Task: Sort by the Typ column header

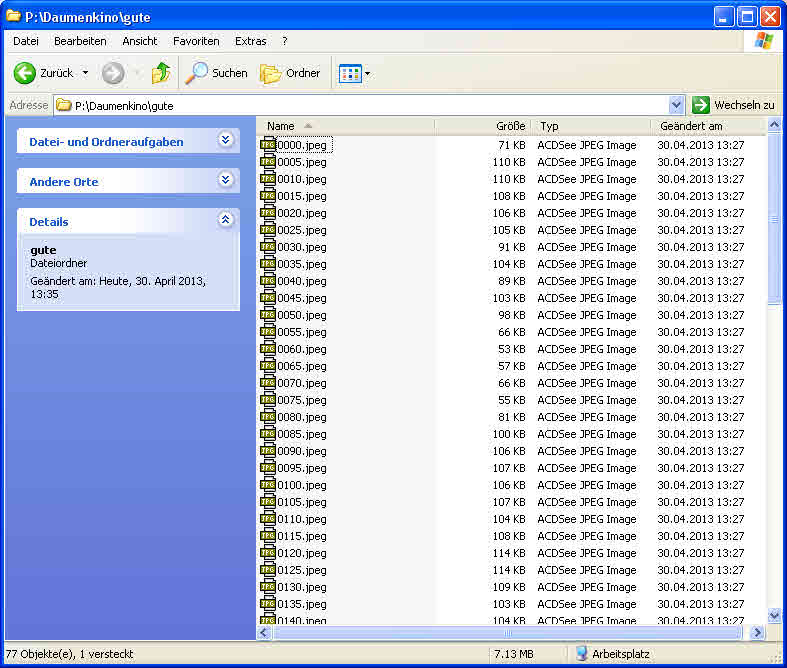Action: point(591,126)
